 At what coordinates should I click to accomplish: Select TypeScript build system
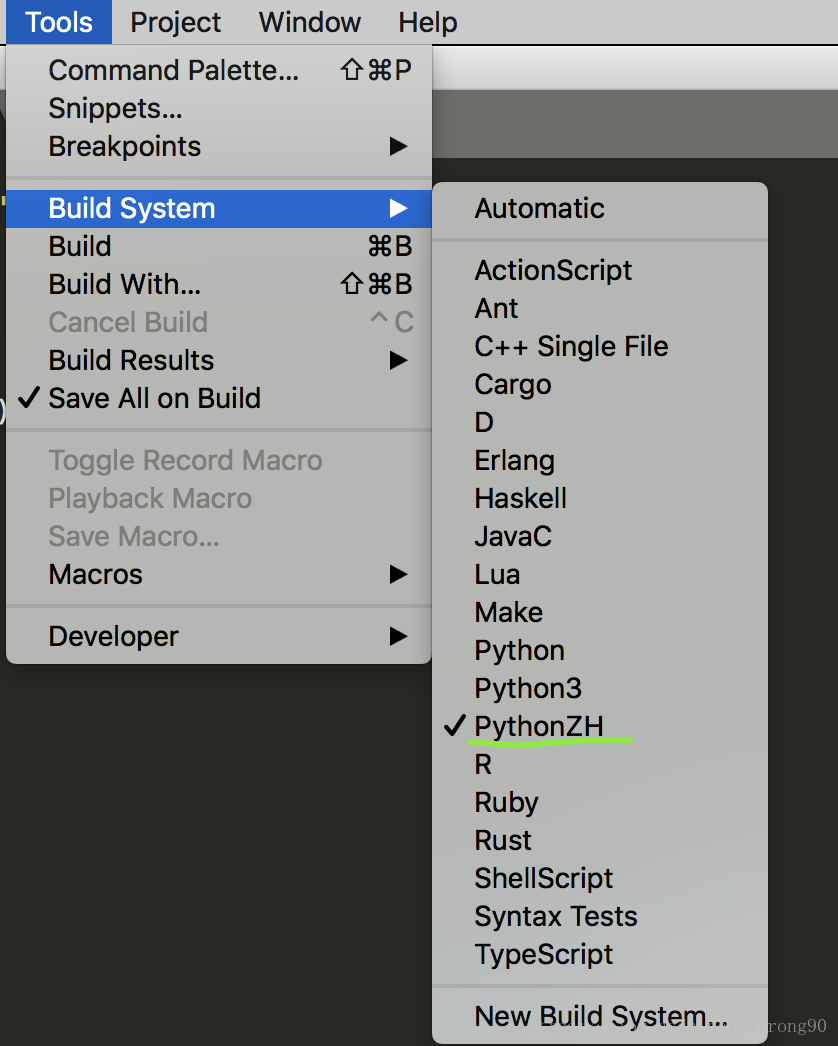click(600, 955)
